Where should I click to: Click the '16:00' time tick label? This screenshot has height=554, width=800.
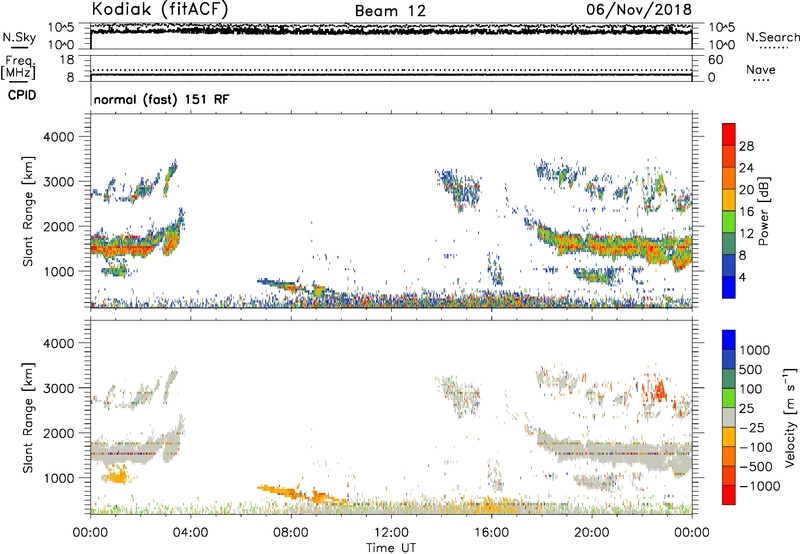491,533
